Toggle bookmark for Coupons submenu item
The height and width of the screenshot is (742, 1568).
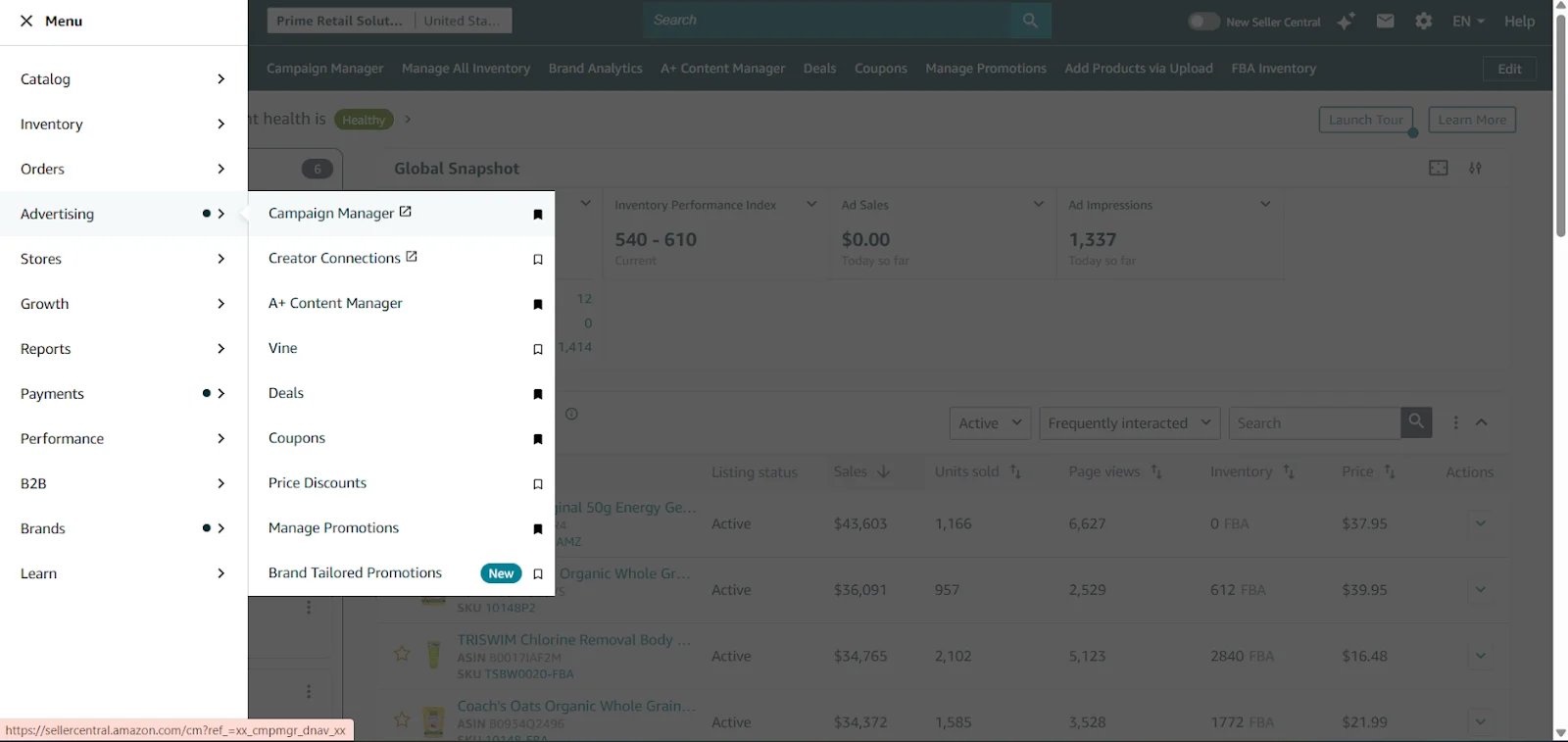pos(537,439)
